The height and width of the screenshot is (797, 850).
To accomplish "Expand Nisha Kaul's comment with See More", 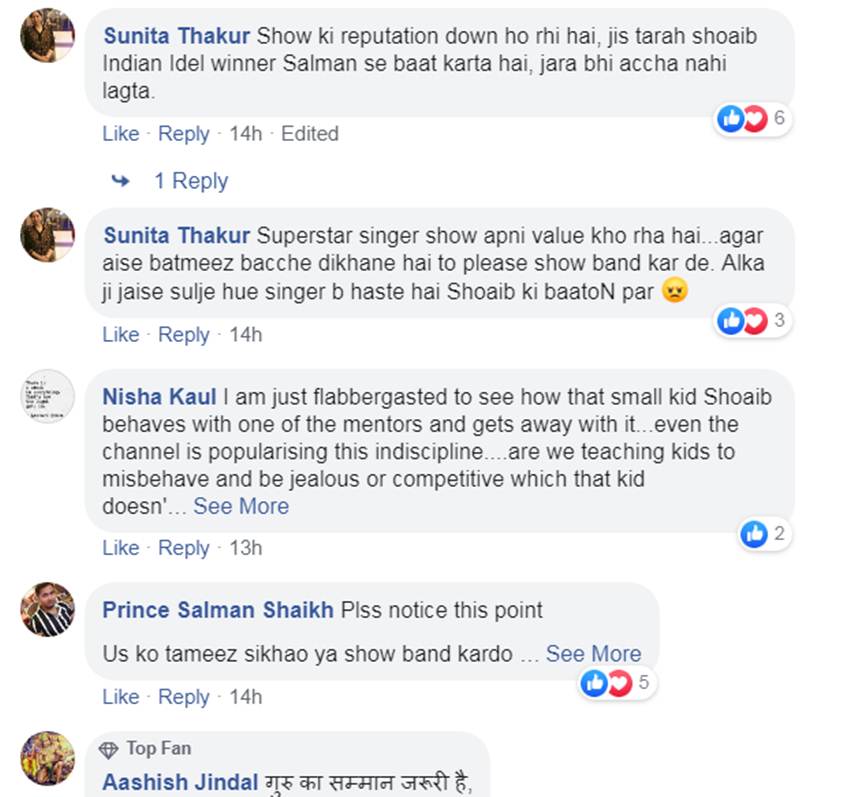I will point(241,506).
